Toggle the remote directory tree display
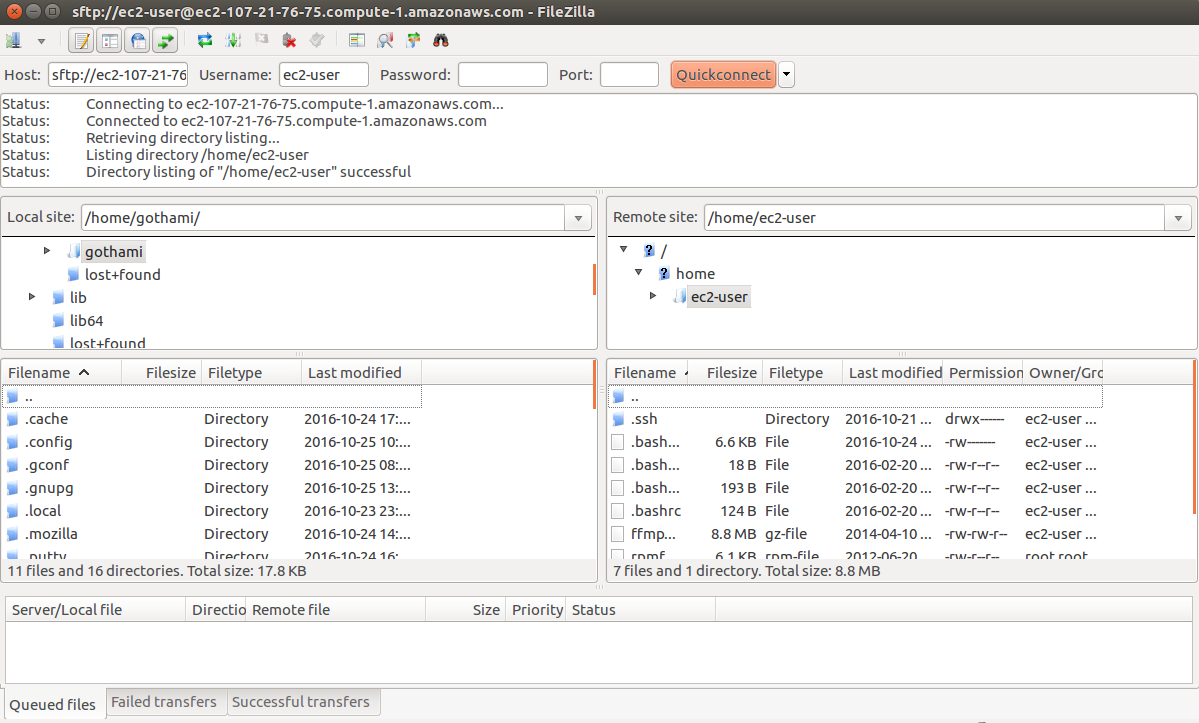 (138, 41)
